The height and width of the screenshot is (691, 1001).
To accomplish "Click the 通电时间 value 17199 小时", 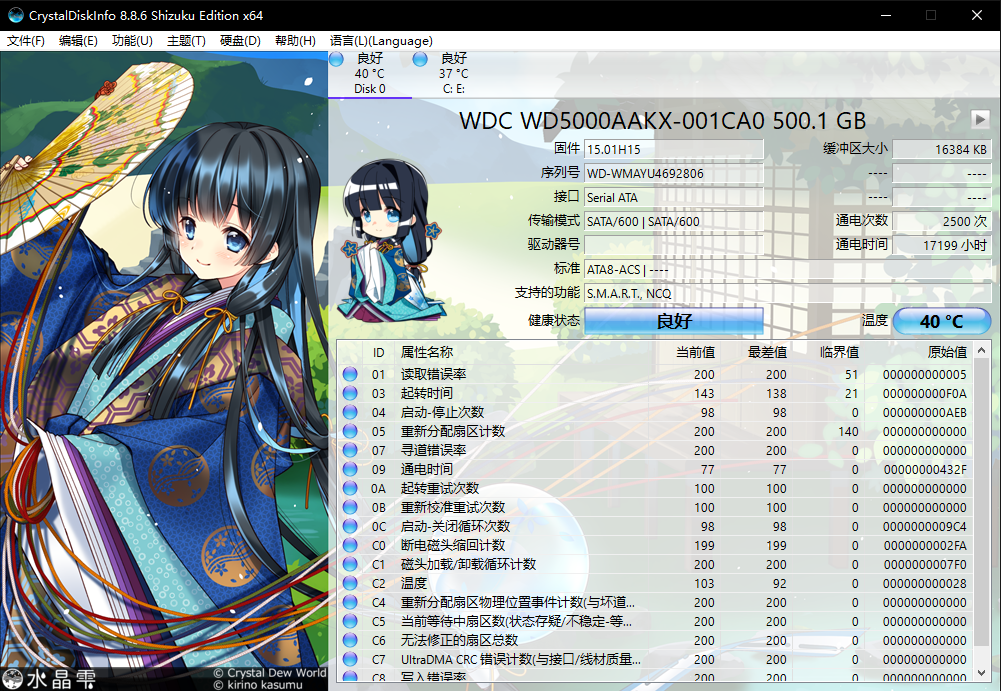I will (x=942, y=245).
